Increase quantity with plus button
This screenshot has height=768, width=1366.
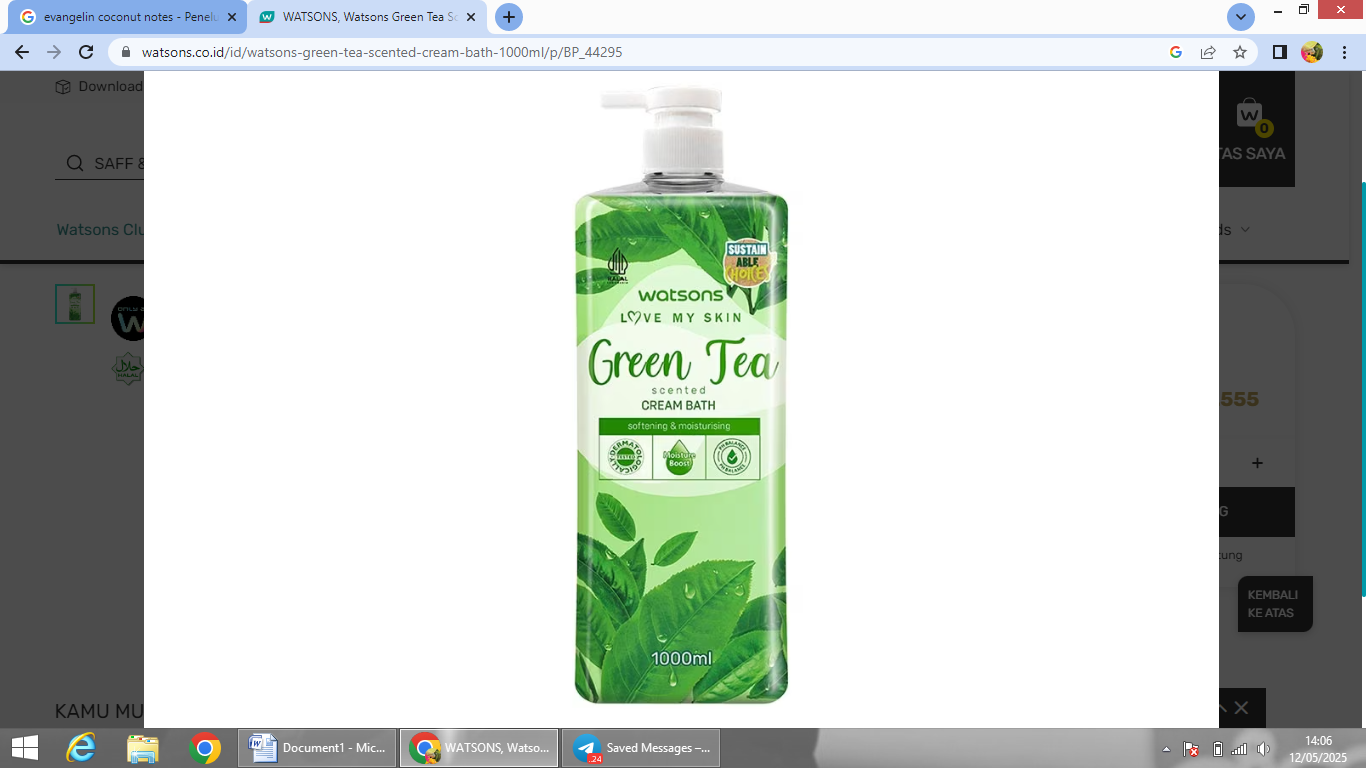pyautogui.click(x=1257, y=463)
